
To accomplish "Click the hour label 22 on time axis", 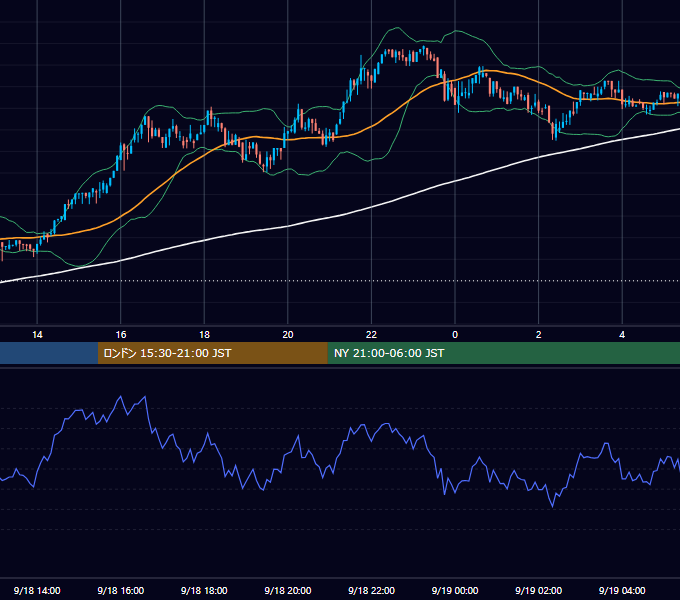I will 371,335.
